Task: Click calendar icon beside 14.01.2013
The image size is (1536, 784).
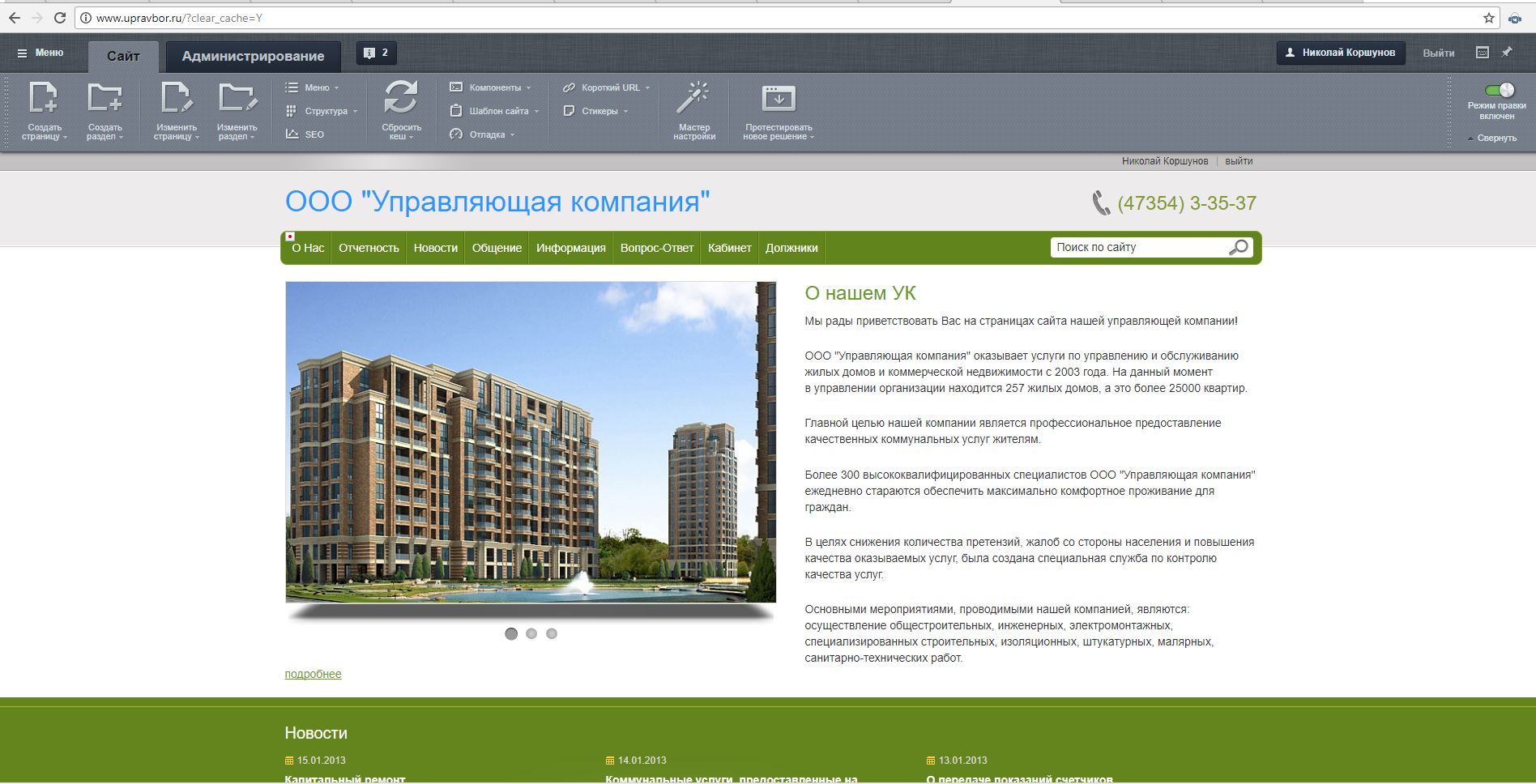Action: pos(610,761)
